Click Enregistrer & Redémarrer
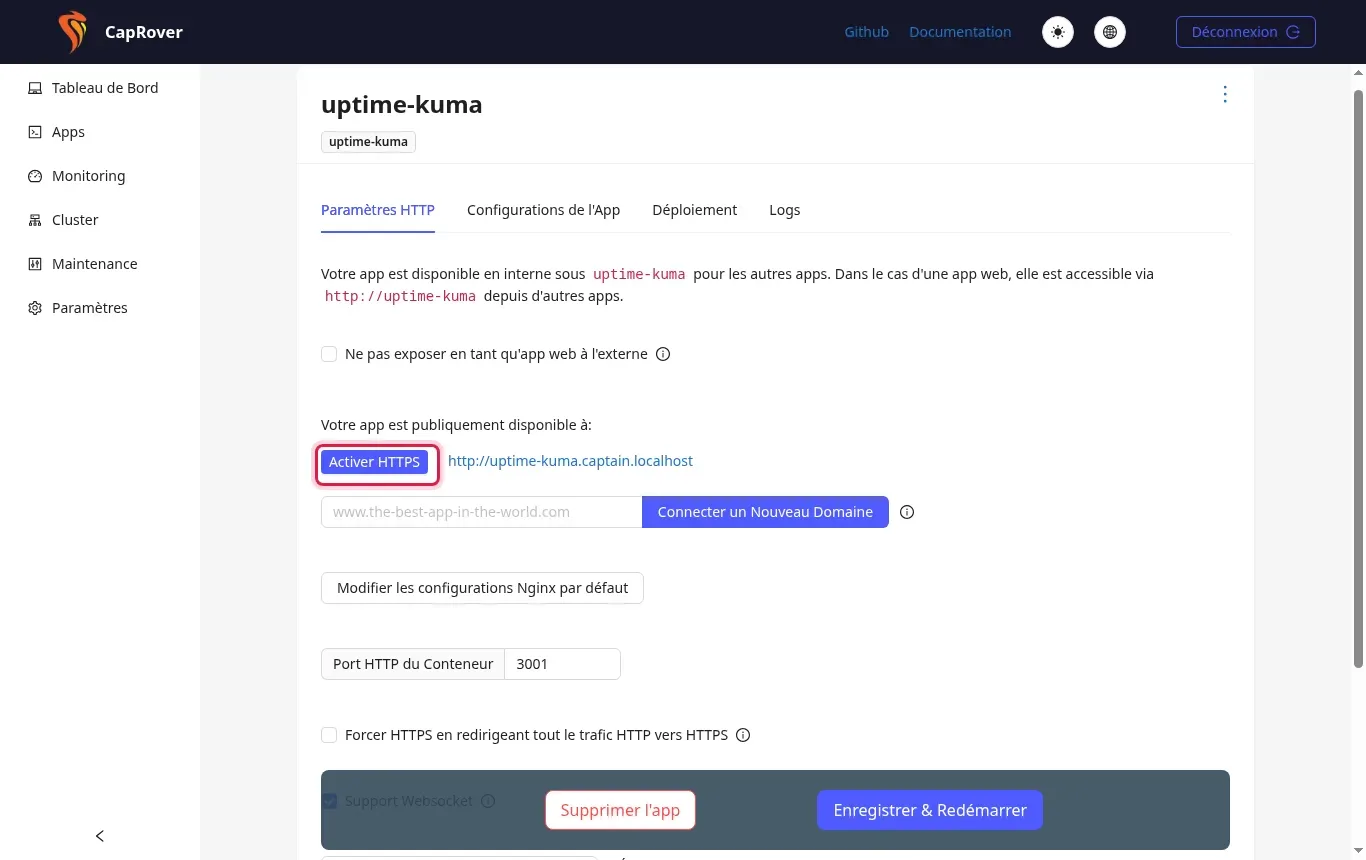The height and width of the screenshot is (860, 1366). click(x=930, y=810)
